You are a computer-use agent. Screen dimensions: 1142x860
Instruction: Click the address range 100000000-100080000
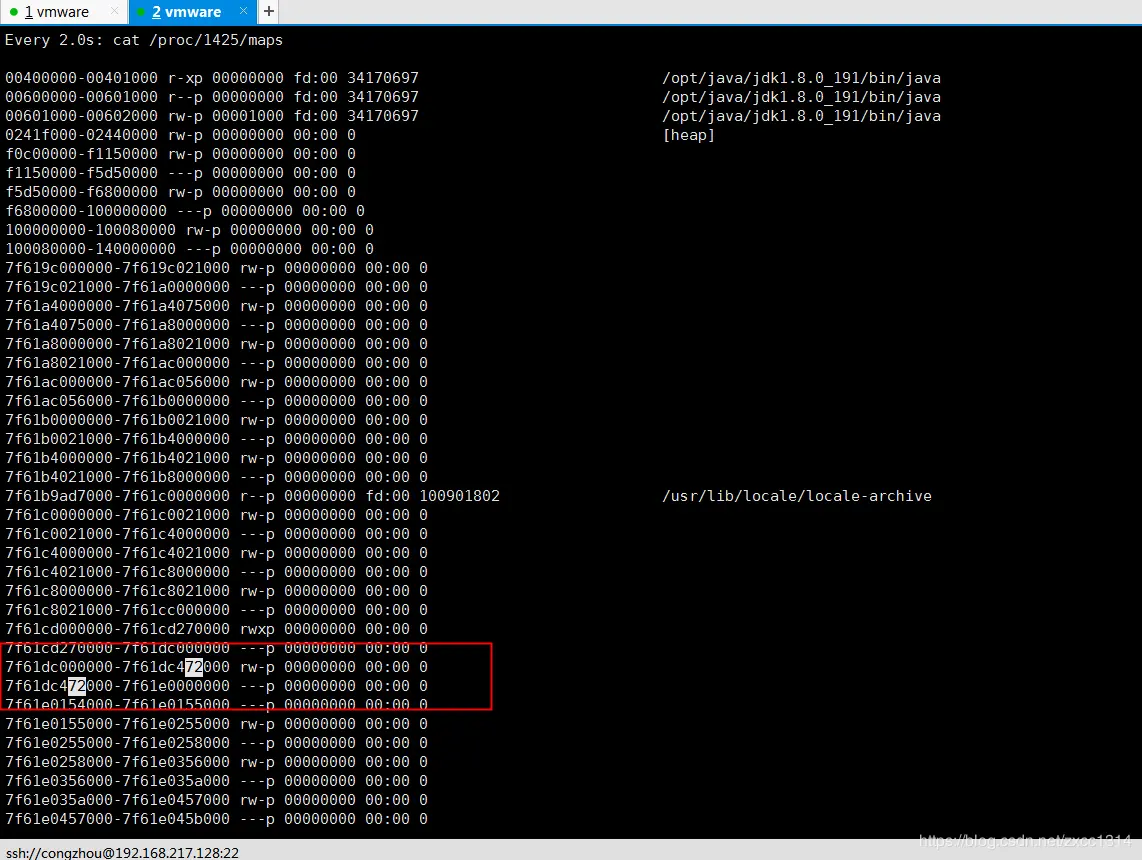pos(90,229)
